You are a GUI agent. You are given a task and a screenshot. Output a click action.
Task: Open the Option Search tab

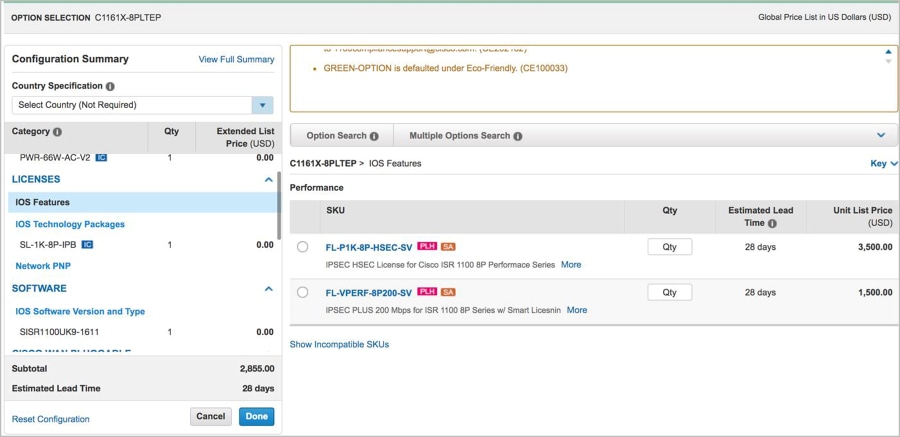click(x=342, y=136)
